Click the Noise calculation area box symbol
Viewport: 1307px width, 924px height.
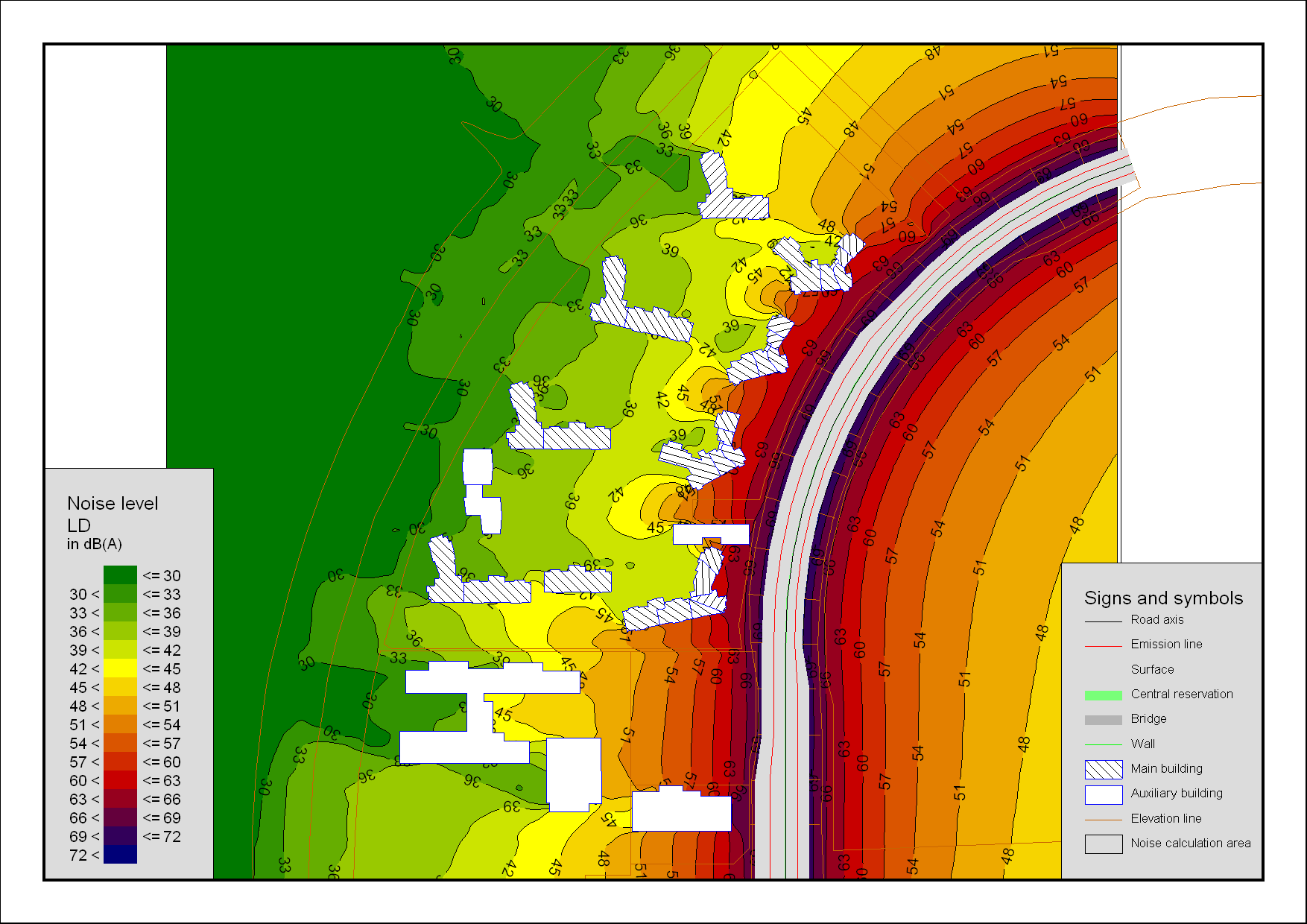point(1104,844)
